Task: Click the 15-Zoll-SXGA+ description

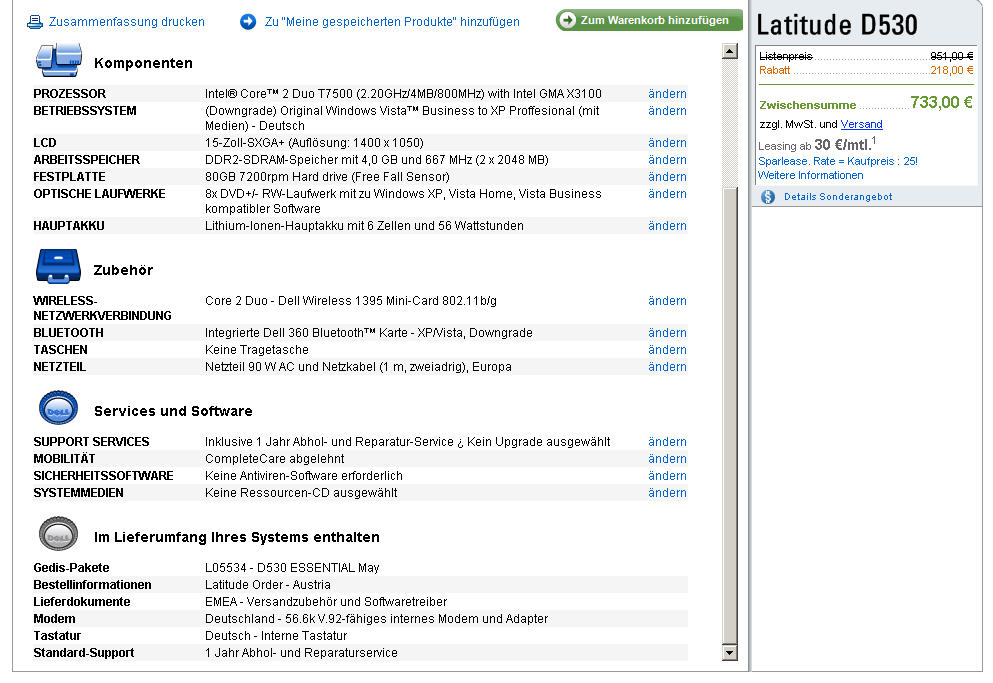Action: pyautogui.click(x=314, y=143)
